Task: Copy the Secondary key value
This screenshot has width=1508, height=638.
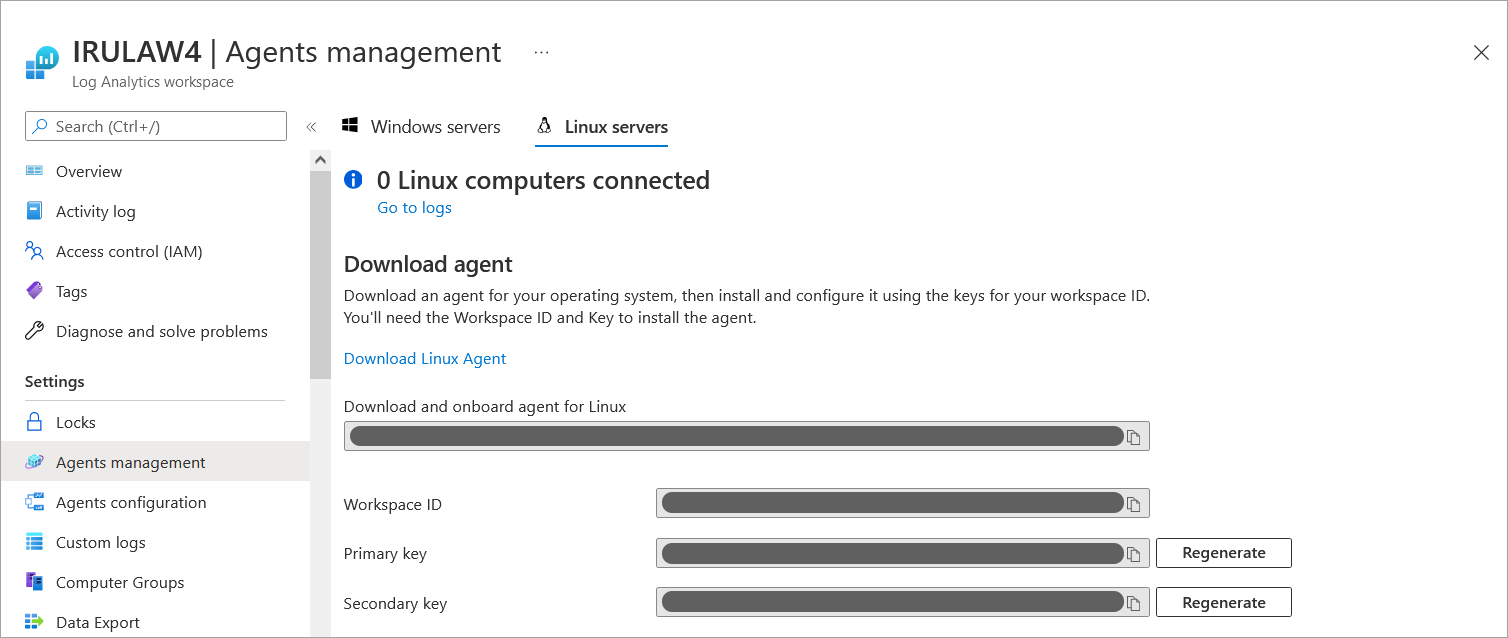Action: (1133, 603)
